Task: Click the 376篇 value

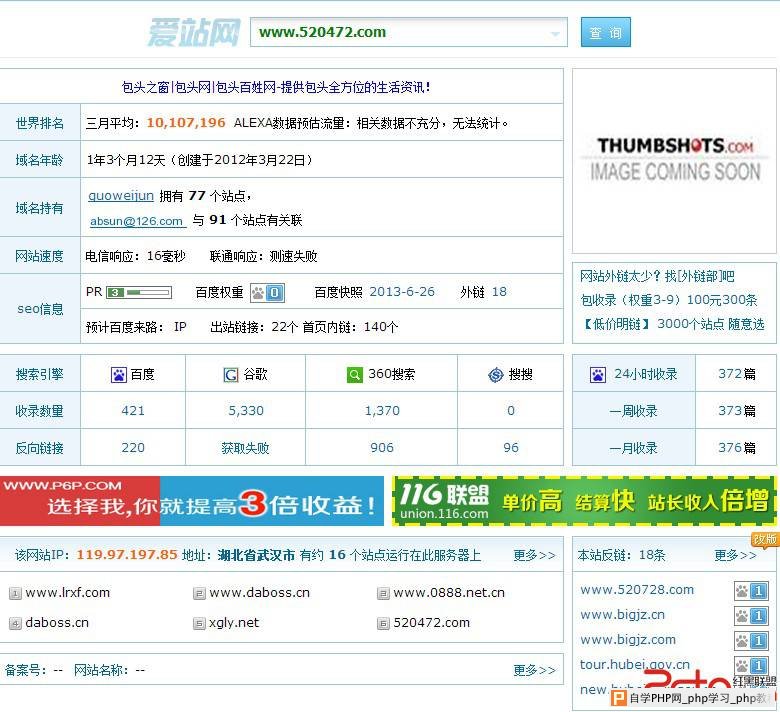Action: click(737, 447)
